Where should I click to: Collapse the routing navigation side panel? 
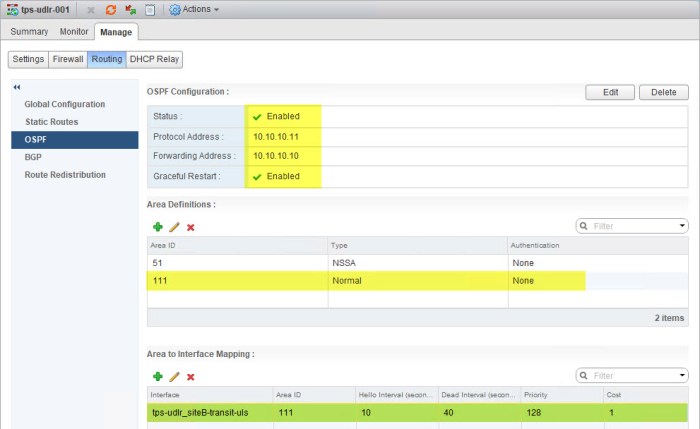point(17,87)
